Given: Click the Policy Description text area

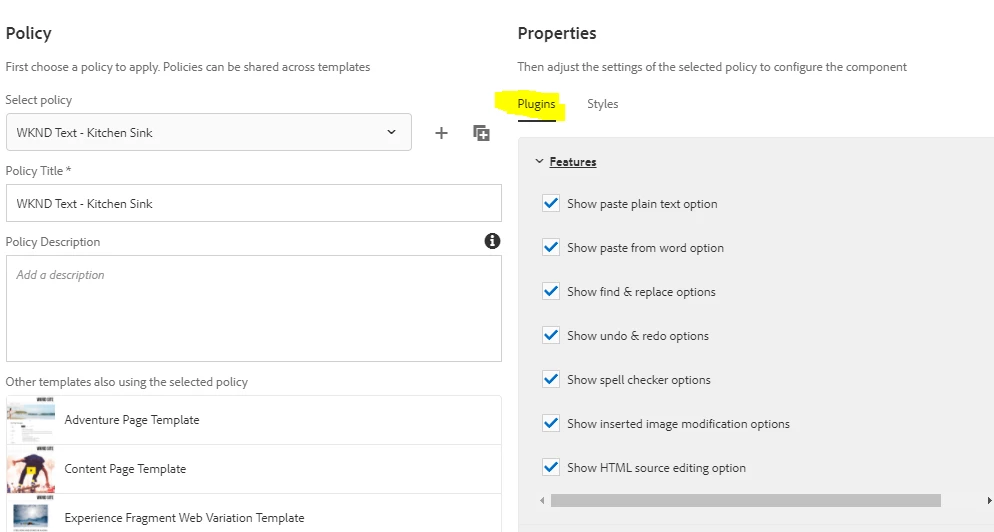Looking at the screenshot, I should 253,308.
